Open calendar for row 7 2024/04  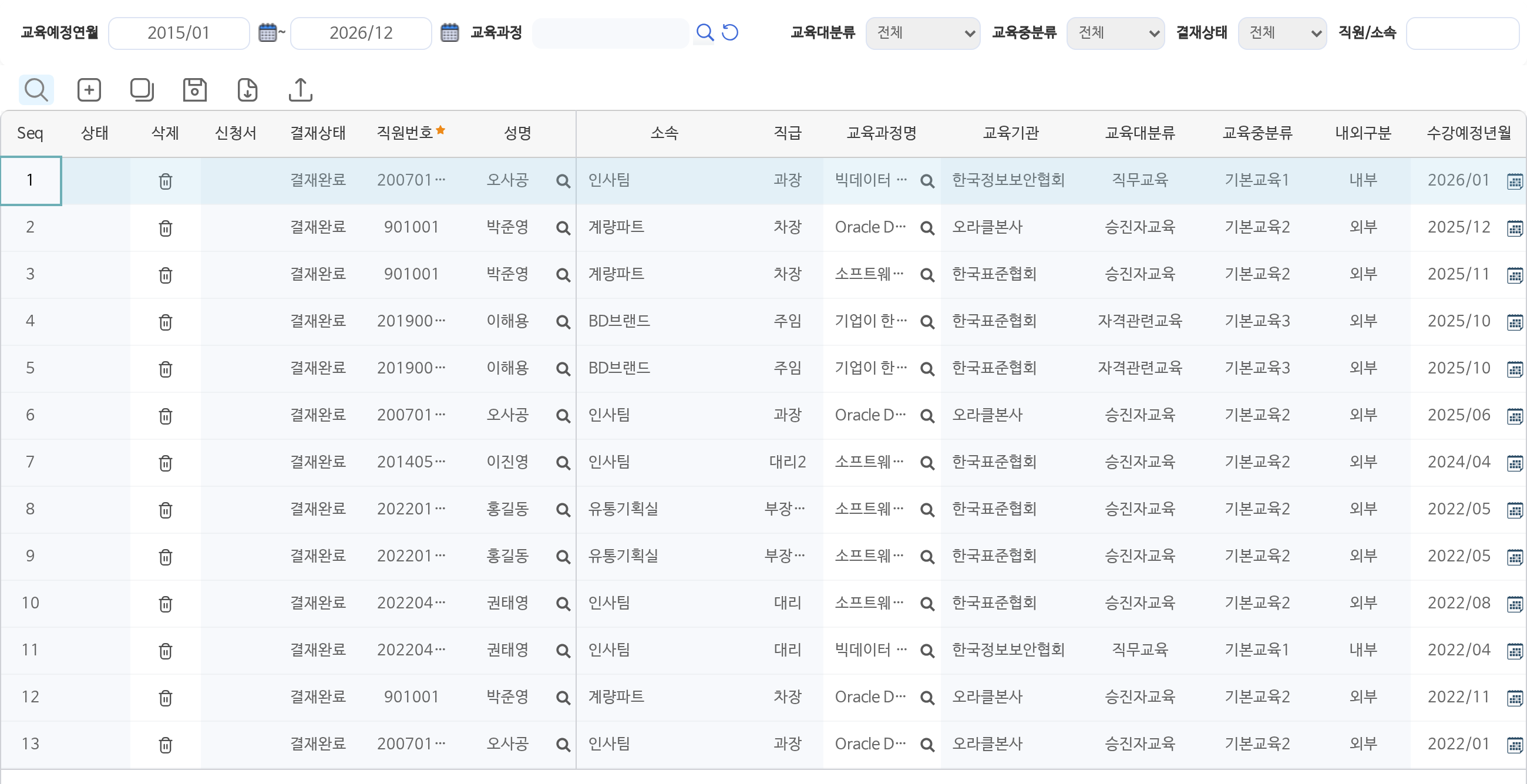tap(1515, 463)
